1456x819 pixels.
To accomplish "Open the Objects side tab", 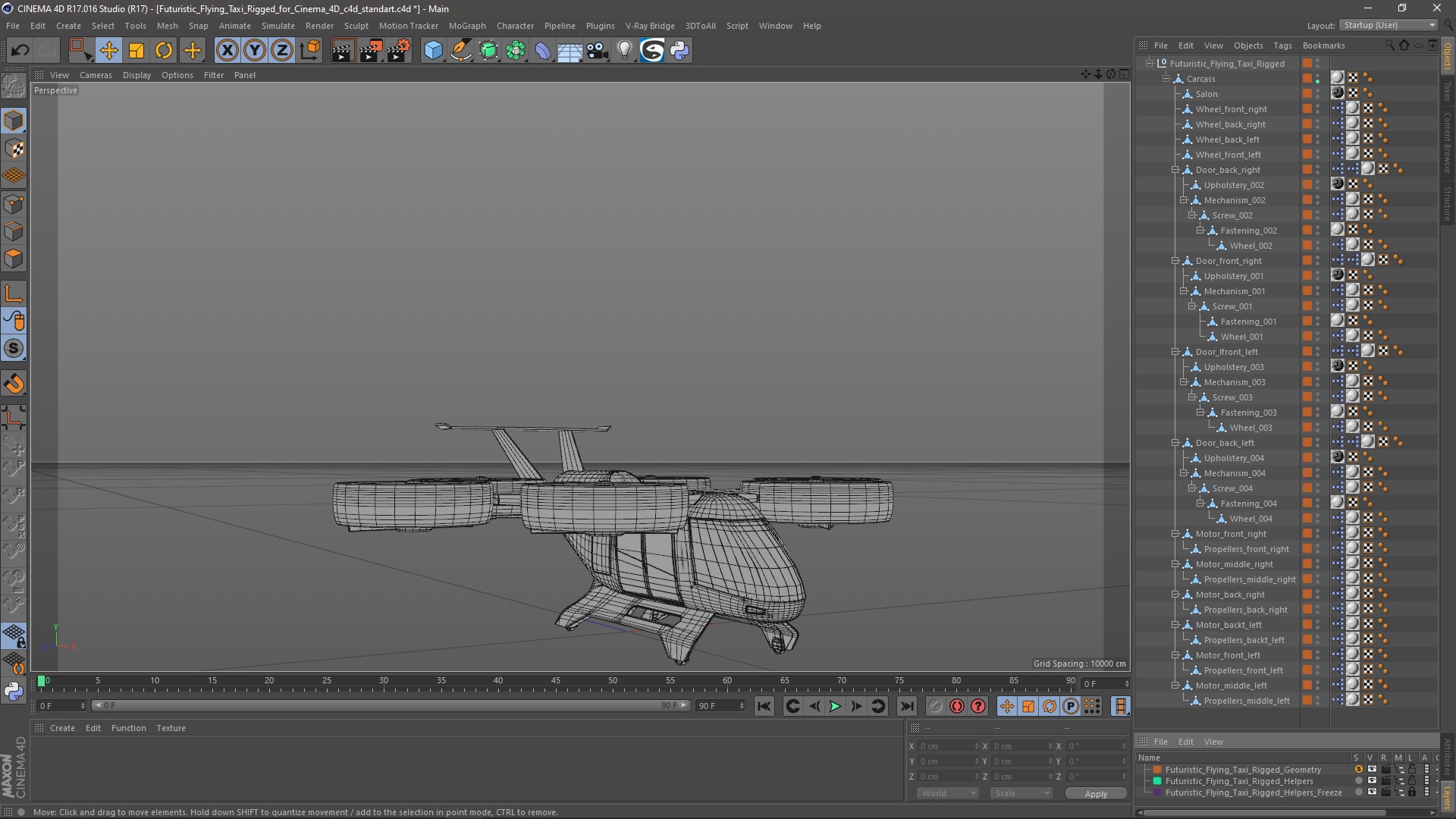I will (1448, 56).
